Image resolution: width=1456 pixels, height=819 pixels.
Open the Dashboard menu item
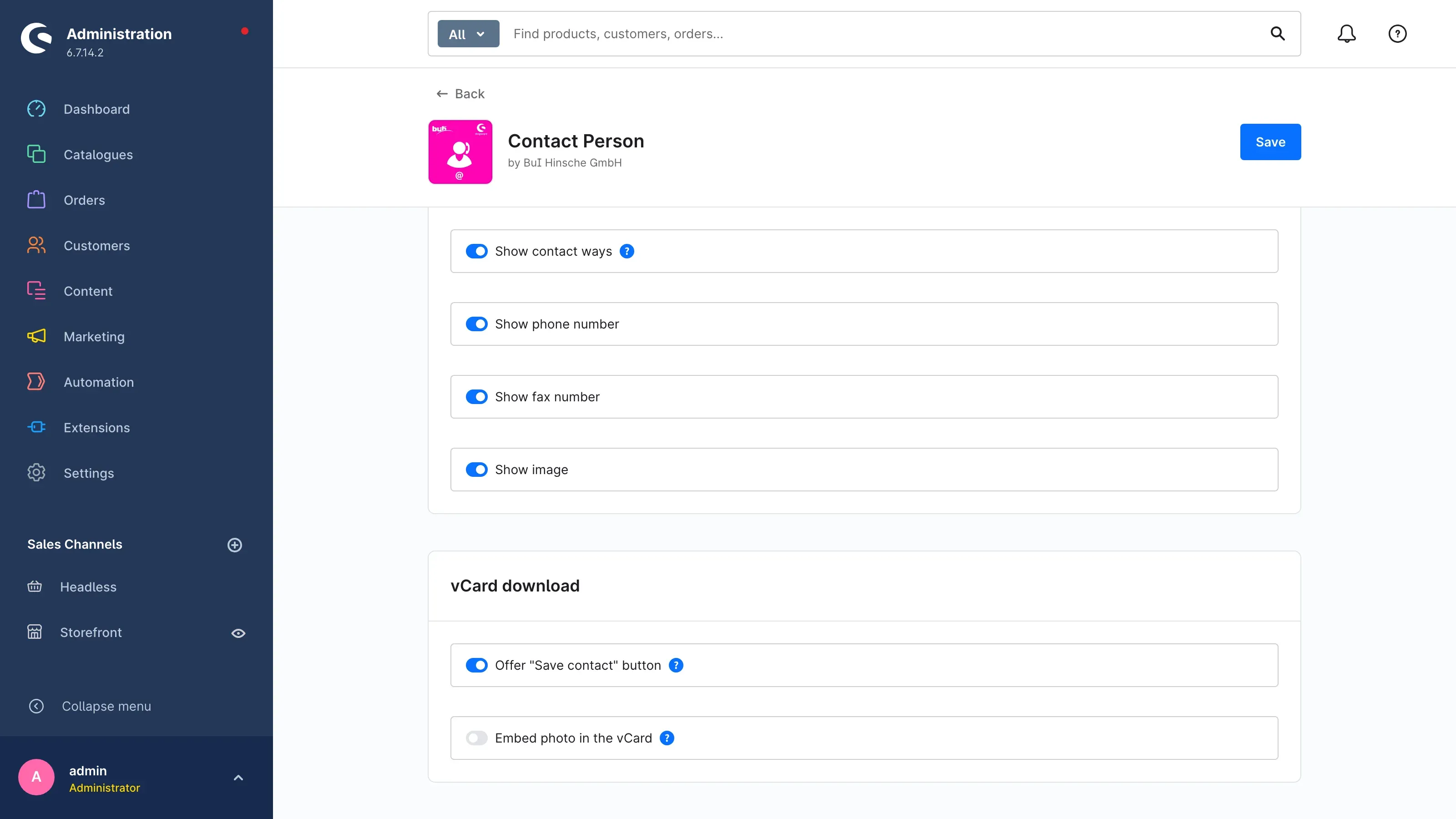click(96, 109)
